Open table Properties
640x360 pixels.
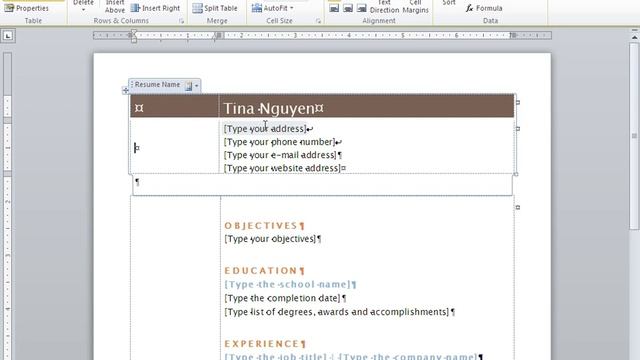coord(27,8)
